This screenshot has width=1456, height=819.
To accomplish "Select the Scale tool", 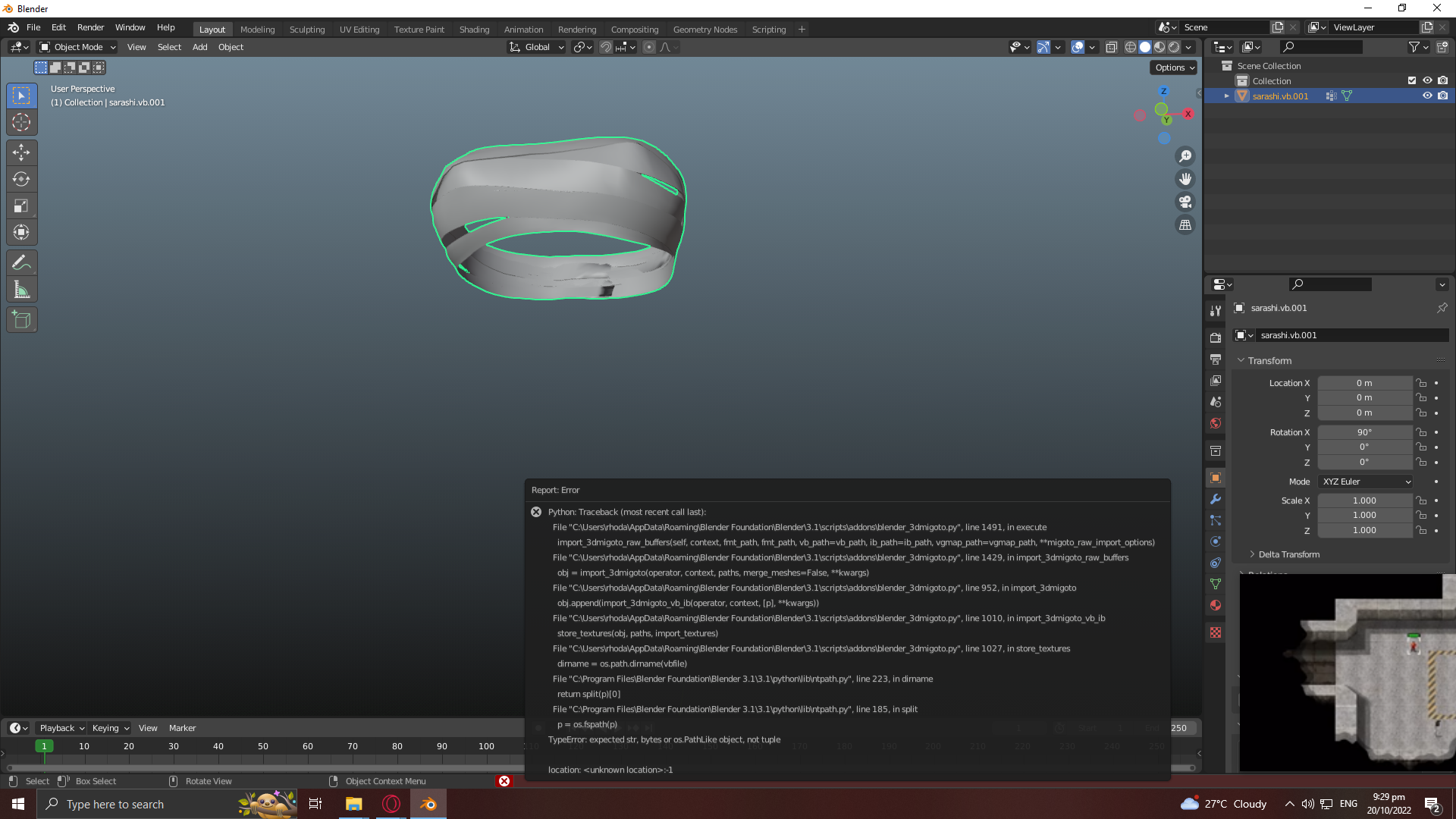I will [21, 206].
